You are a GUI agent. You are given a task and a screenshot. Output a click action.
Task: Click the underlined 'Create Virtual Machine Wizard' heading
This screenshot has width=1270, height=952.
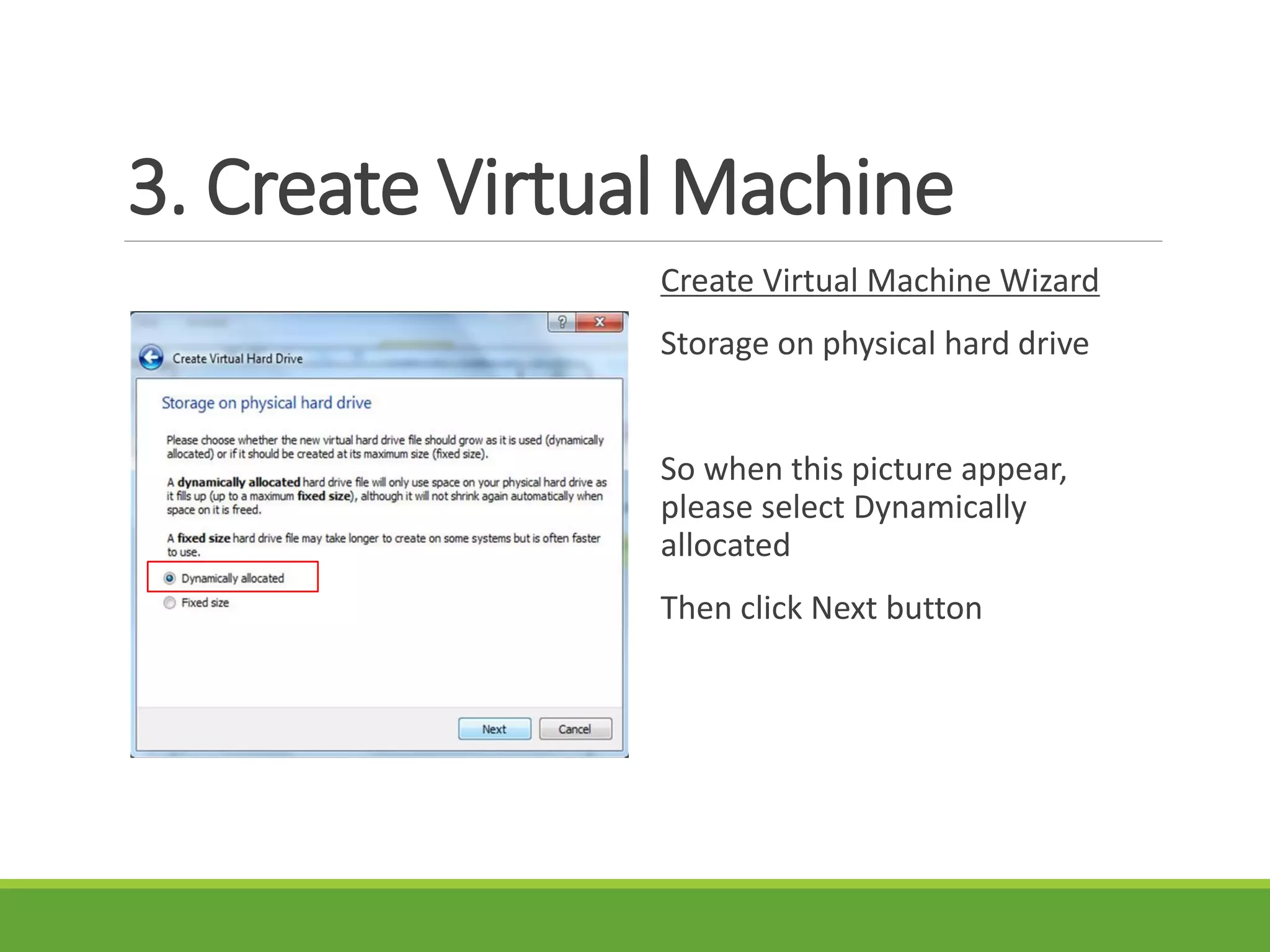(879, 281)
